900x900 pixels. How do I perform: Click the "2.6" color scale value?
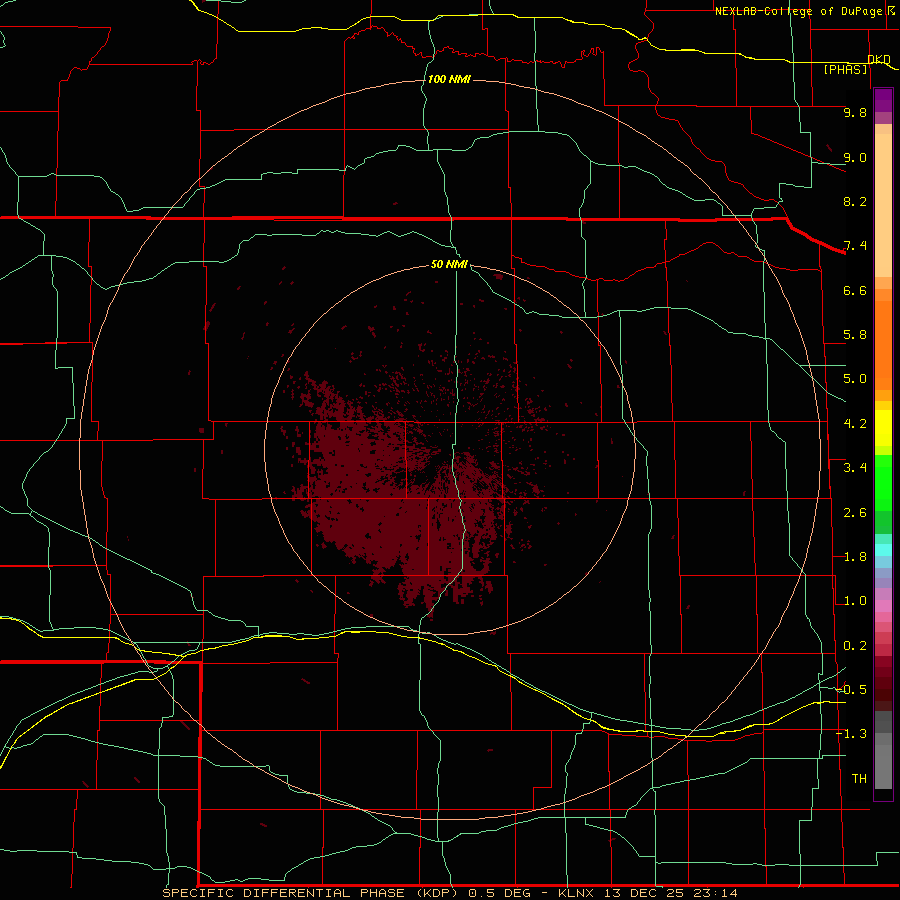point(855,513)
